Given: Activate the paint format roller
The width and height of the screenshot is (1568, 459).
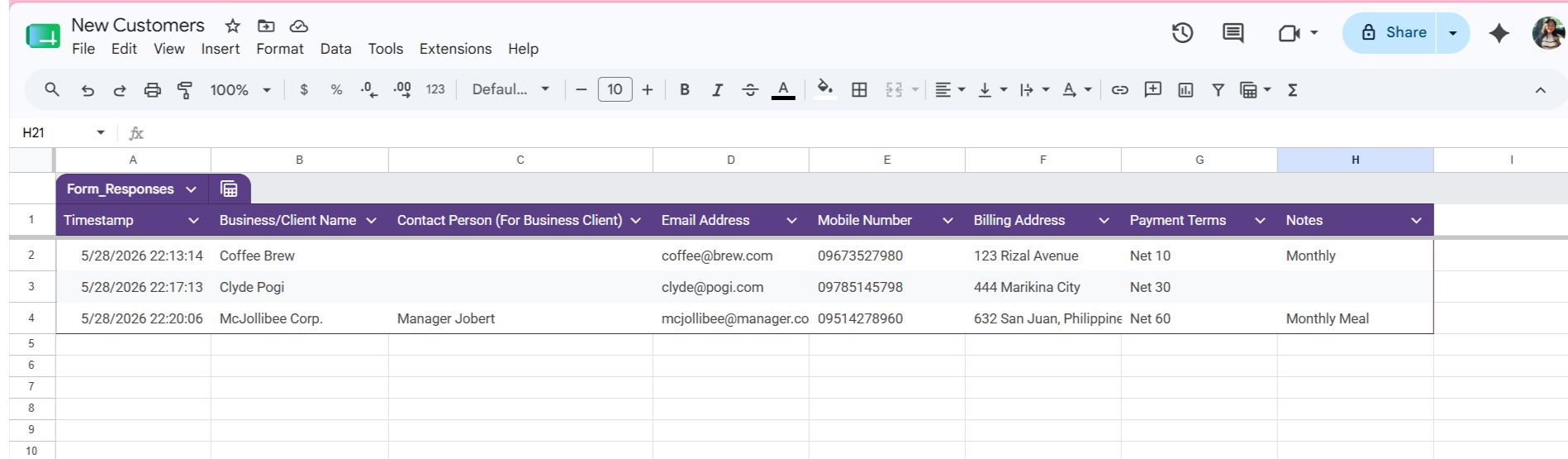Looking at the screenshot, I should click(185, 90).
